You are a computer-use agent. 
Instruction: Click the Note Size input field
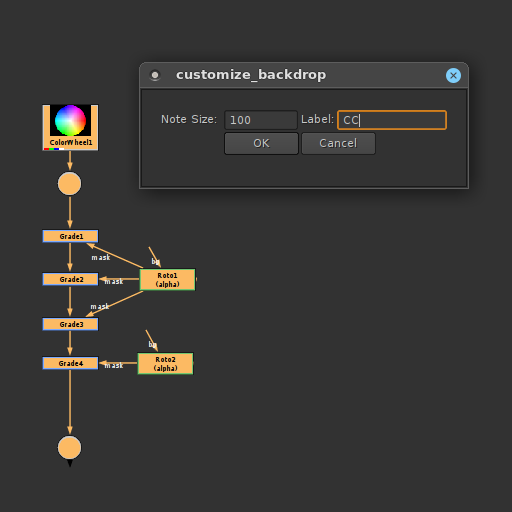[261, 120]
